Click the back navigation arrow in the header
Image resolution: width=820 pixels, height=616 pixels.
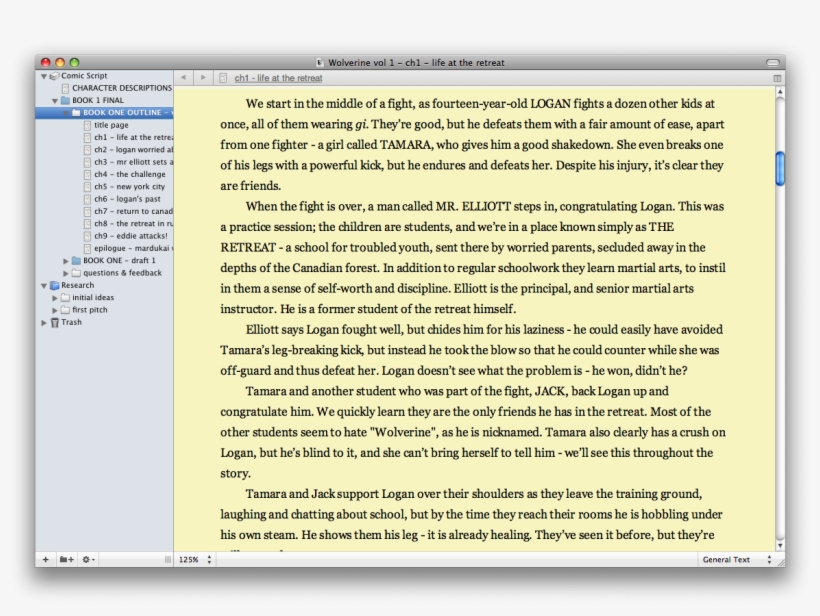184,76
